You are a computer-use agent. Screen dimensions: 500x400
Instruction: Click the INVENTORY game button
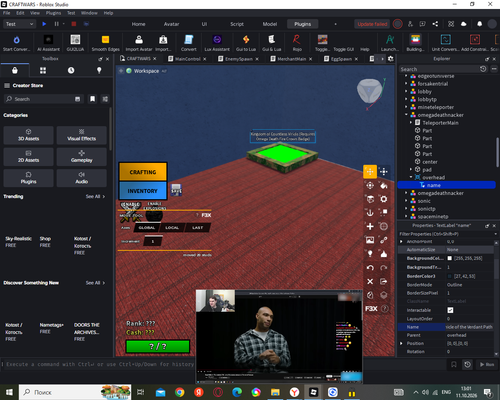point(143,191)
